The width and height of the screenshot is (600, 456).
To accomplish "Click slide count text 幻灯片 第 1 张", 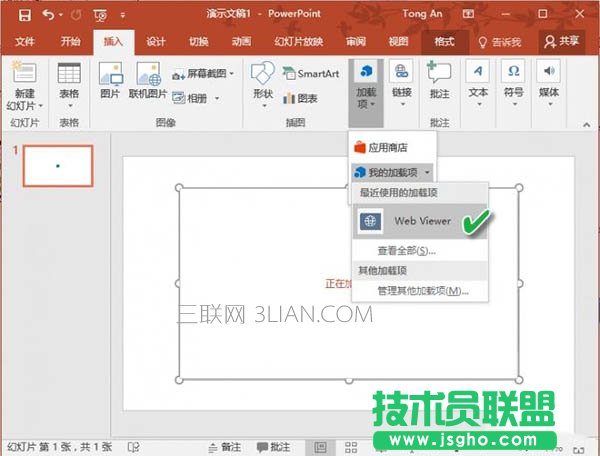I will click(x=41, y=447).
